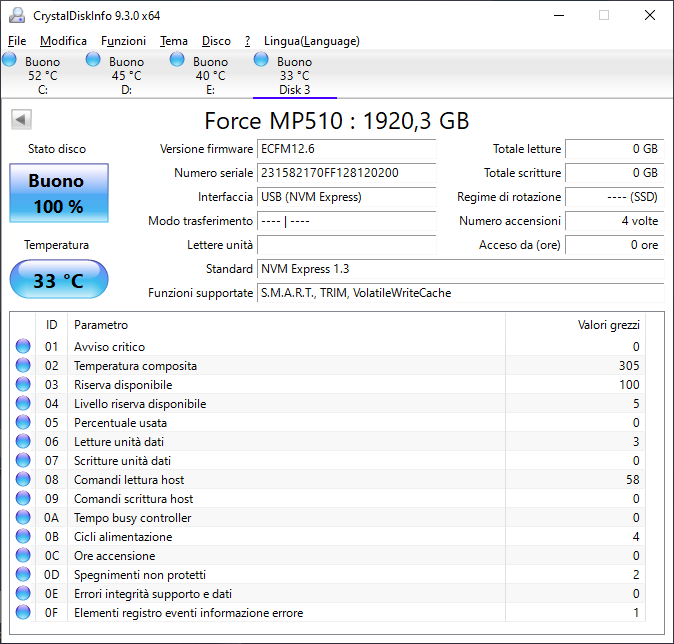Click status orb of row 01 Avviso critico
This screenshot has height=644, width=674.
(23, 347)
